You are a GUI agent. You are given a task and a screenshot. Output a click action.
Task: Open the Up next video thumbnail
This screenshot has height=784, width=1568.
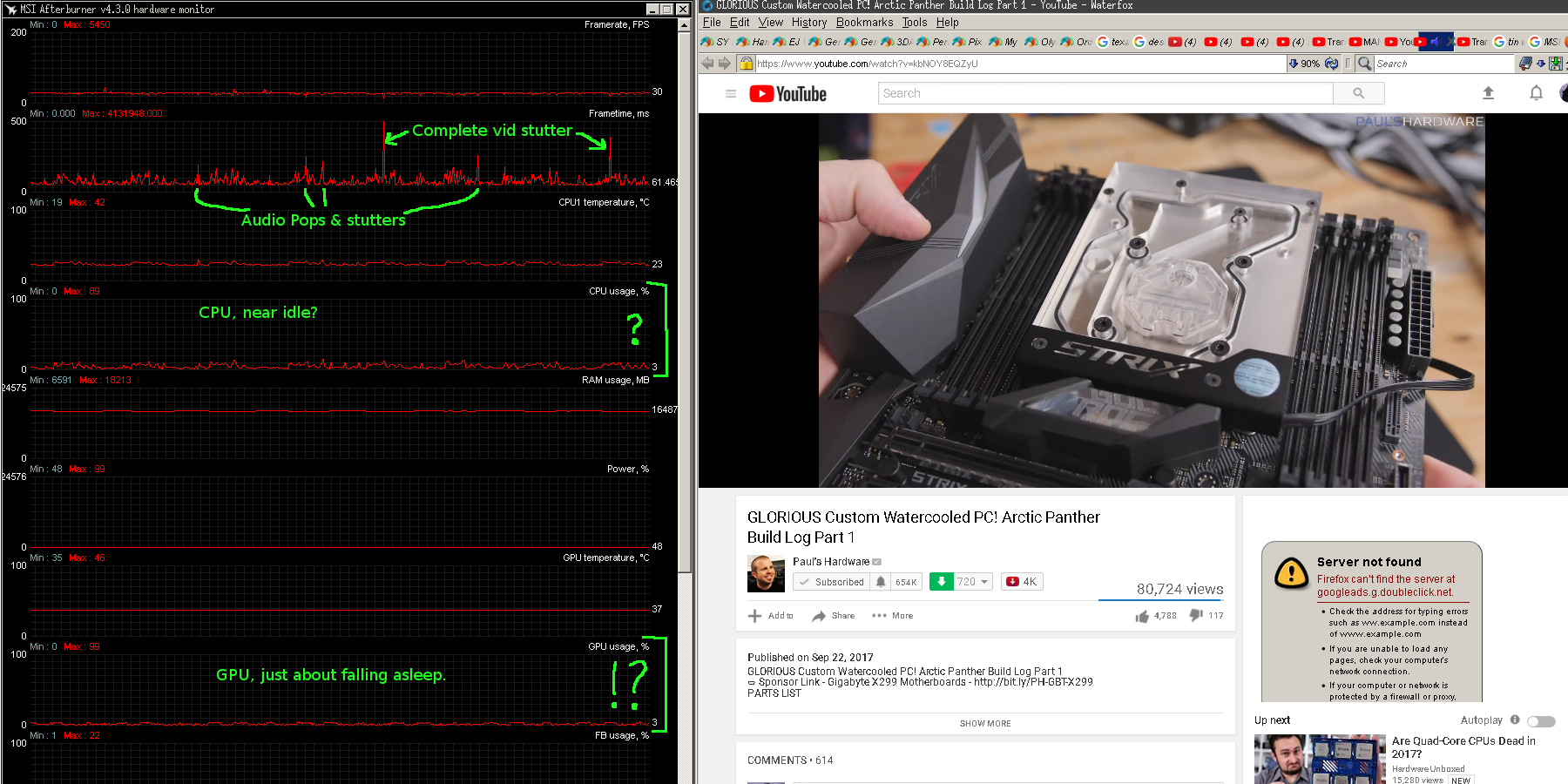point(1320,760)
